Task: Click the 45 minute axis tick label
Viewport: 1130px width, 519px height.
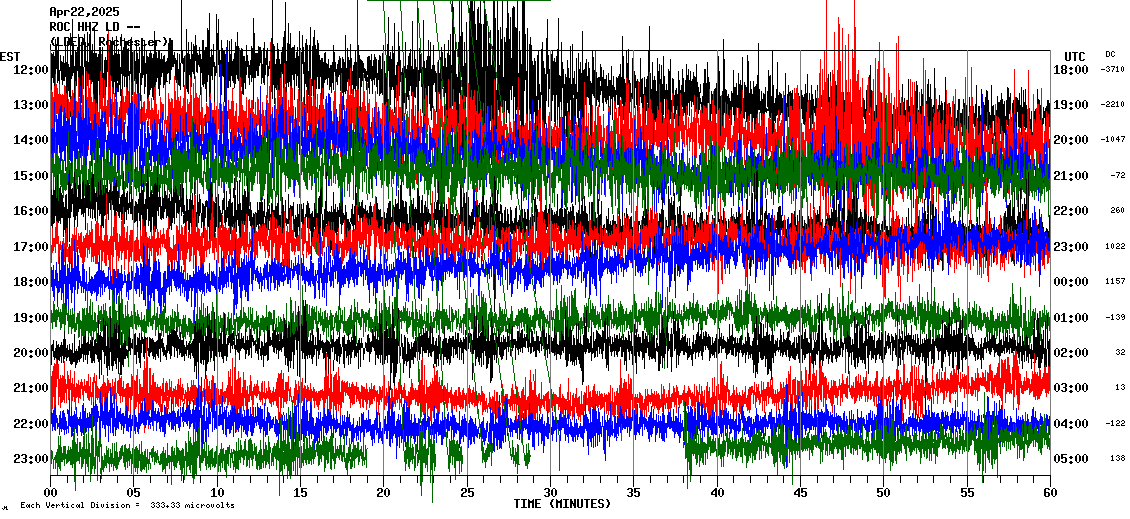Action: pyautogui.click(x=800, y=493)
